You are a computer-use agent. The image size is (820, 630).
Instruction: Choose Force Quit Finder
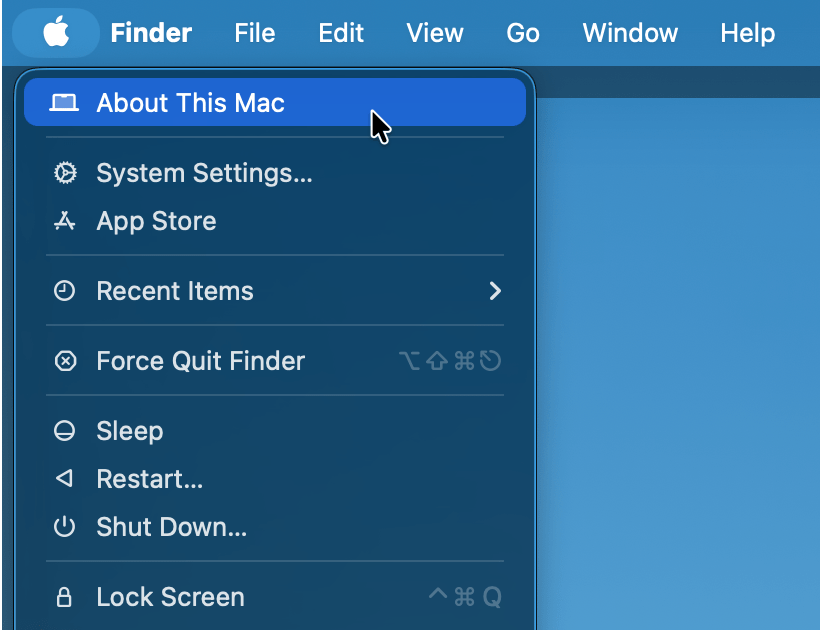(275, 361)
